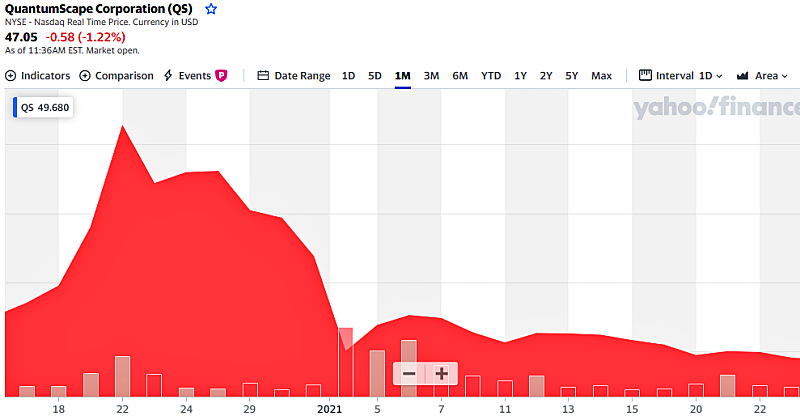This screenshot has height=419, width=800.
Task: Choose the YTD time range
Action: pos(491,76)
